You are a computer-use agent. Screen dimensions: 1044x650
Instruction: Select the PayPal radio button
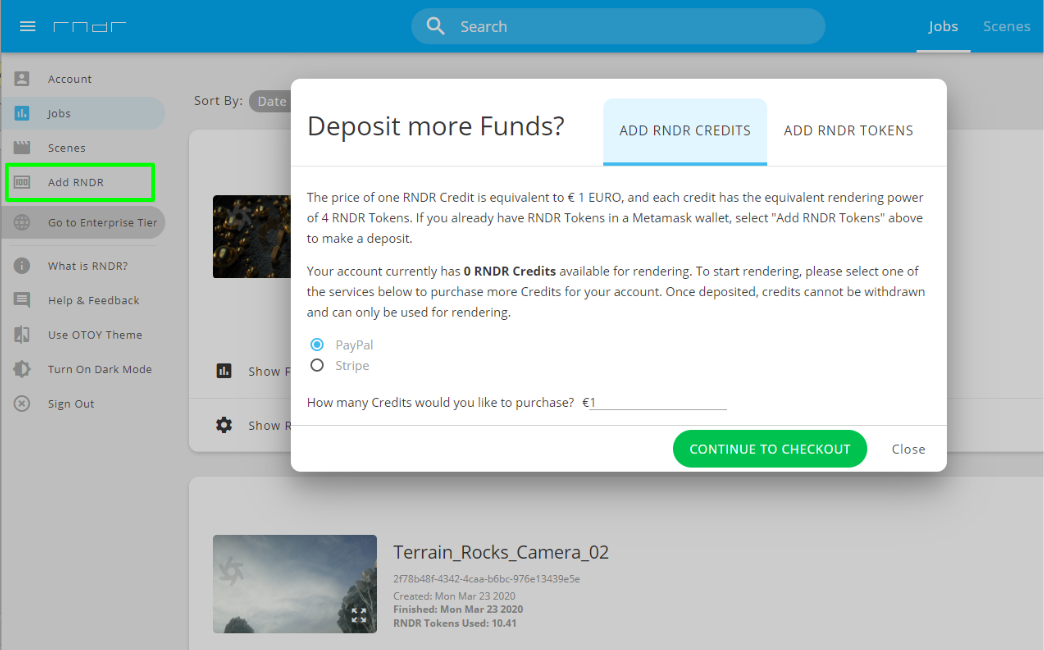tap(317, 344)
